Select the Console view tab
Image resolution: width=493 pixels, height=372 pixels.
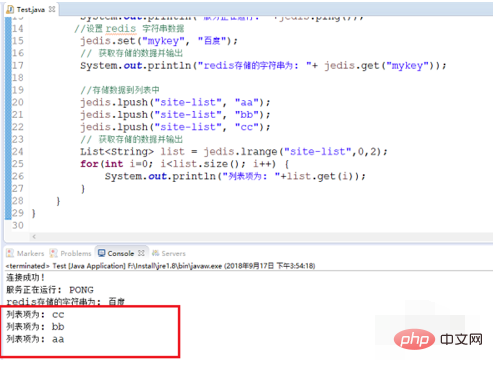pos(121,254)
